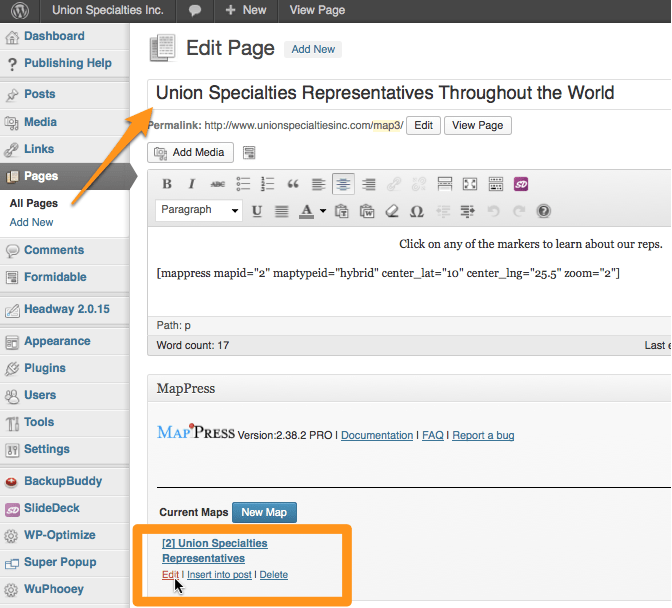The width and height of the screenshot is (672, 608).
Task: Align text left
Action: [318, 184]
